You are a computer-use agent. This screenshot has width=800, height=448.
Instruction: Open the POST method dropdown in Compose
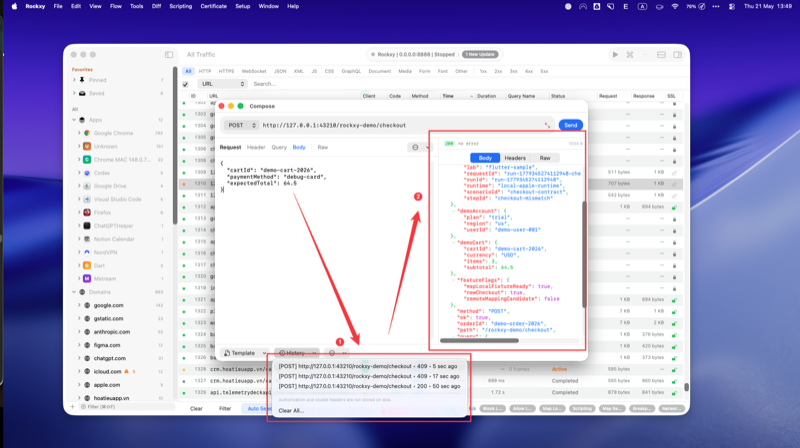241,125
